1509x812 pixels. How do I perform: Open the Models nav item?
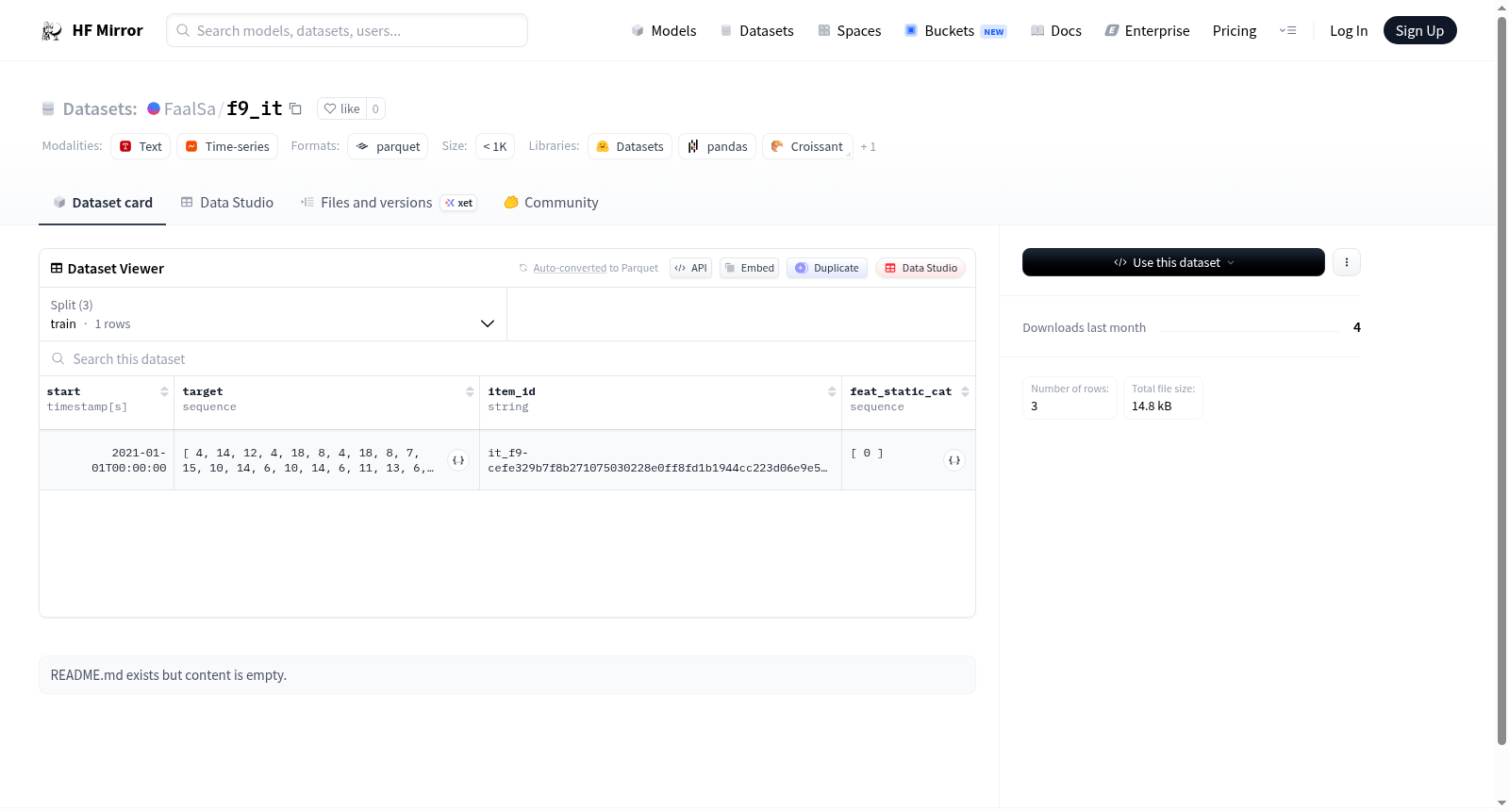[x=664, y=30]
